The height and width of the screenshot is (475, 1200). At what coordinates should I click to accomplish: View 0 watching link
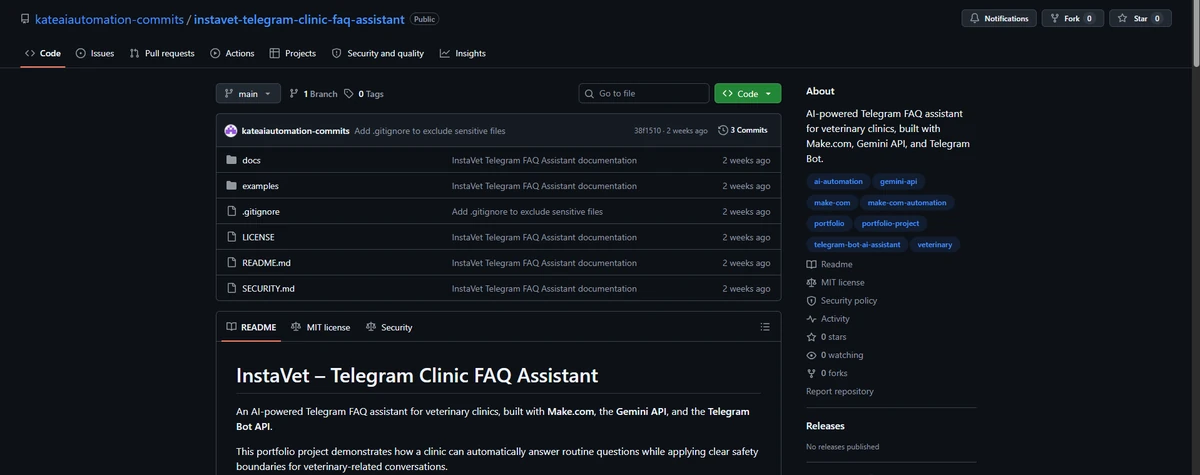pyautogui.click(x=835, y=355)
